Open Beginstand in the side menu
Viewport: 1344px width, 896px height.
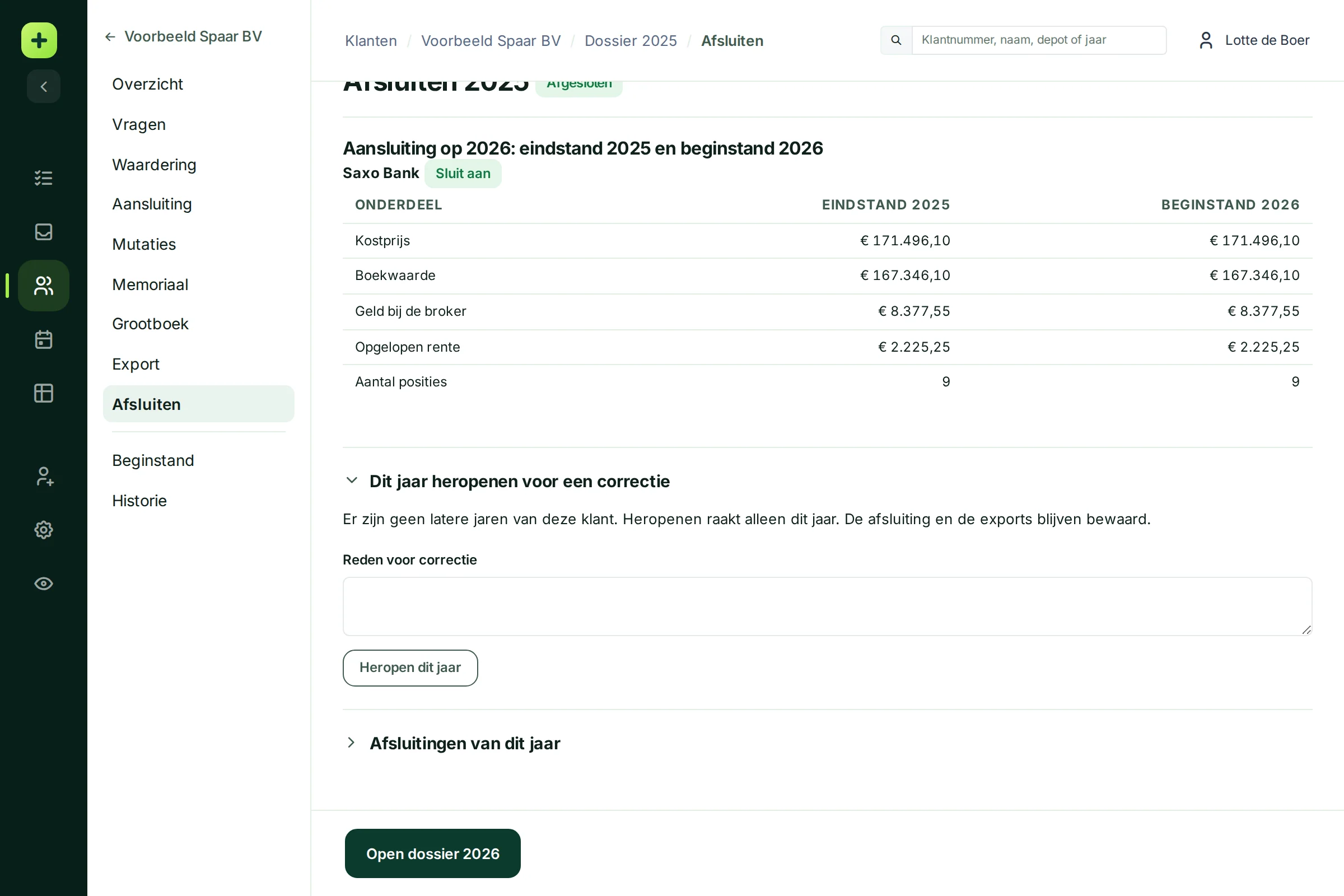153,460
